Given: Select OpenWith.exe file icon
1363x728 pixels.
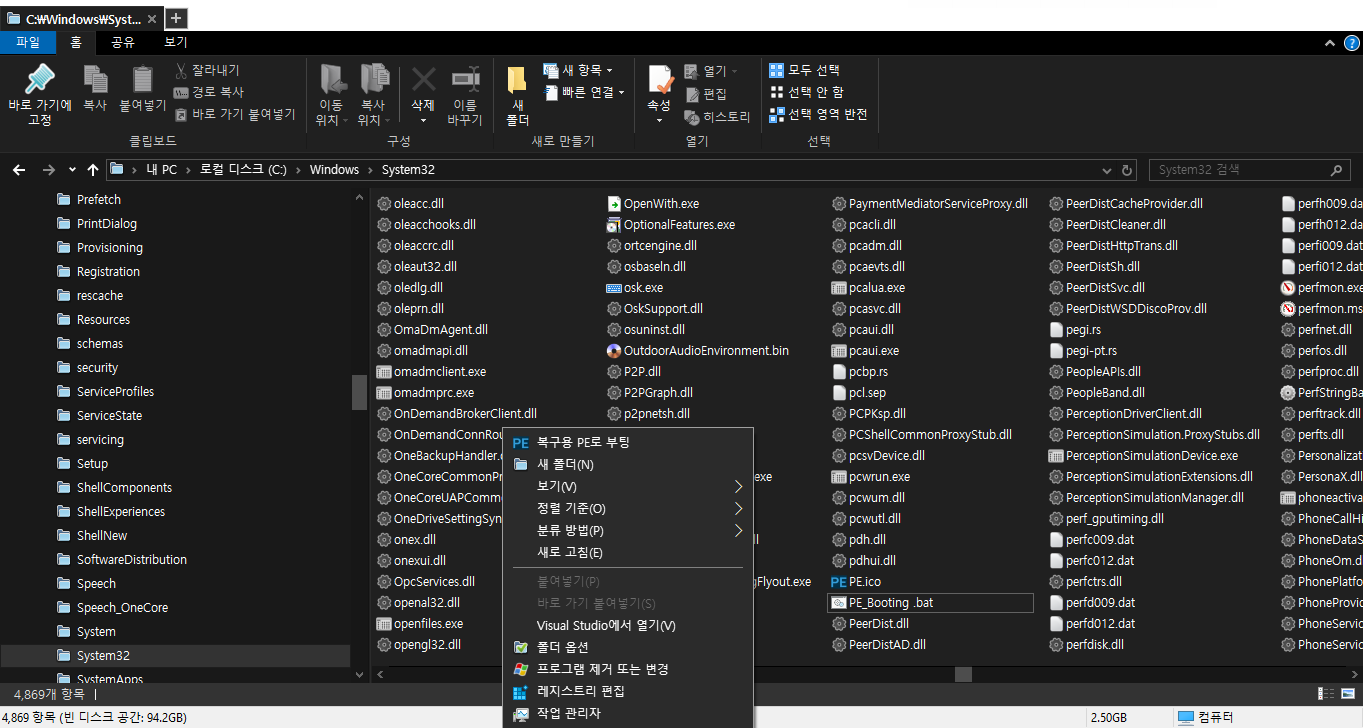Looking at the screenshot, I should 614,203.
